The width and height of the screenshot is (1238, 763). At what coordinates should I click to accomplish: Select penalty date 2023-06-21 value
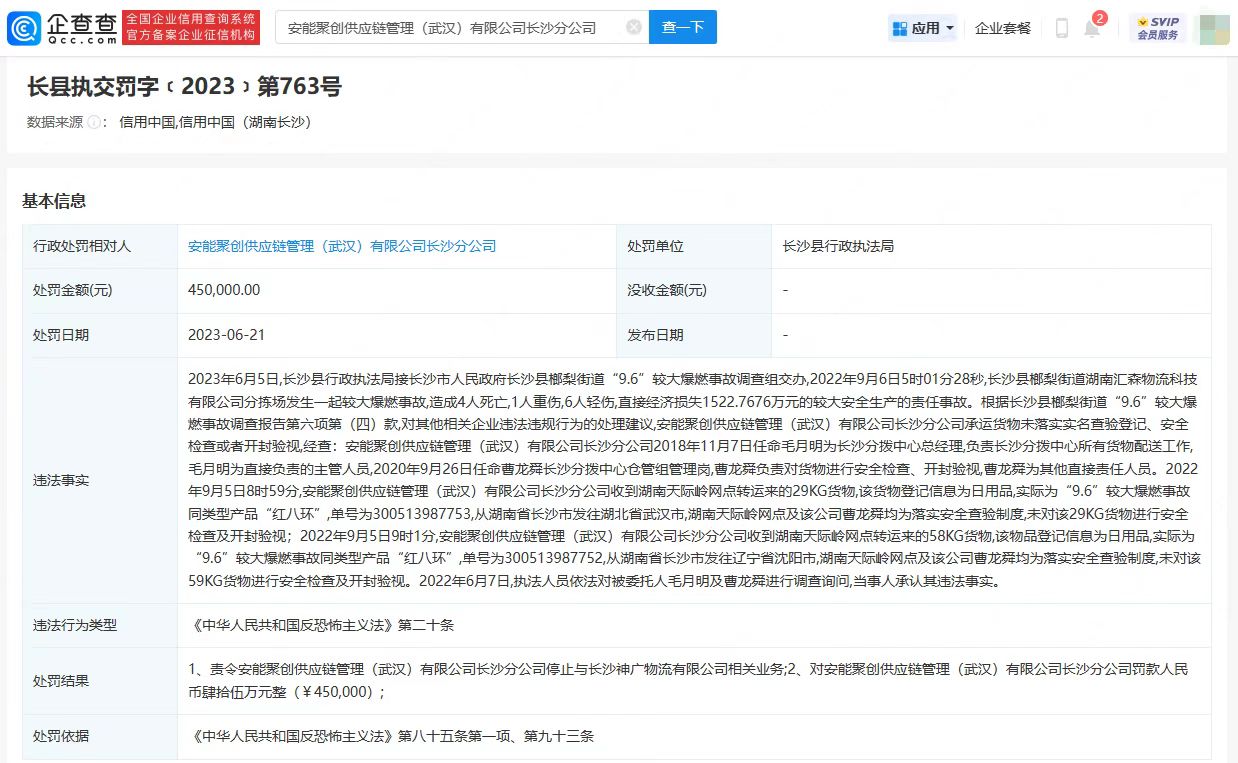tap(226, 335)
